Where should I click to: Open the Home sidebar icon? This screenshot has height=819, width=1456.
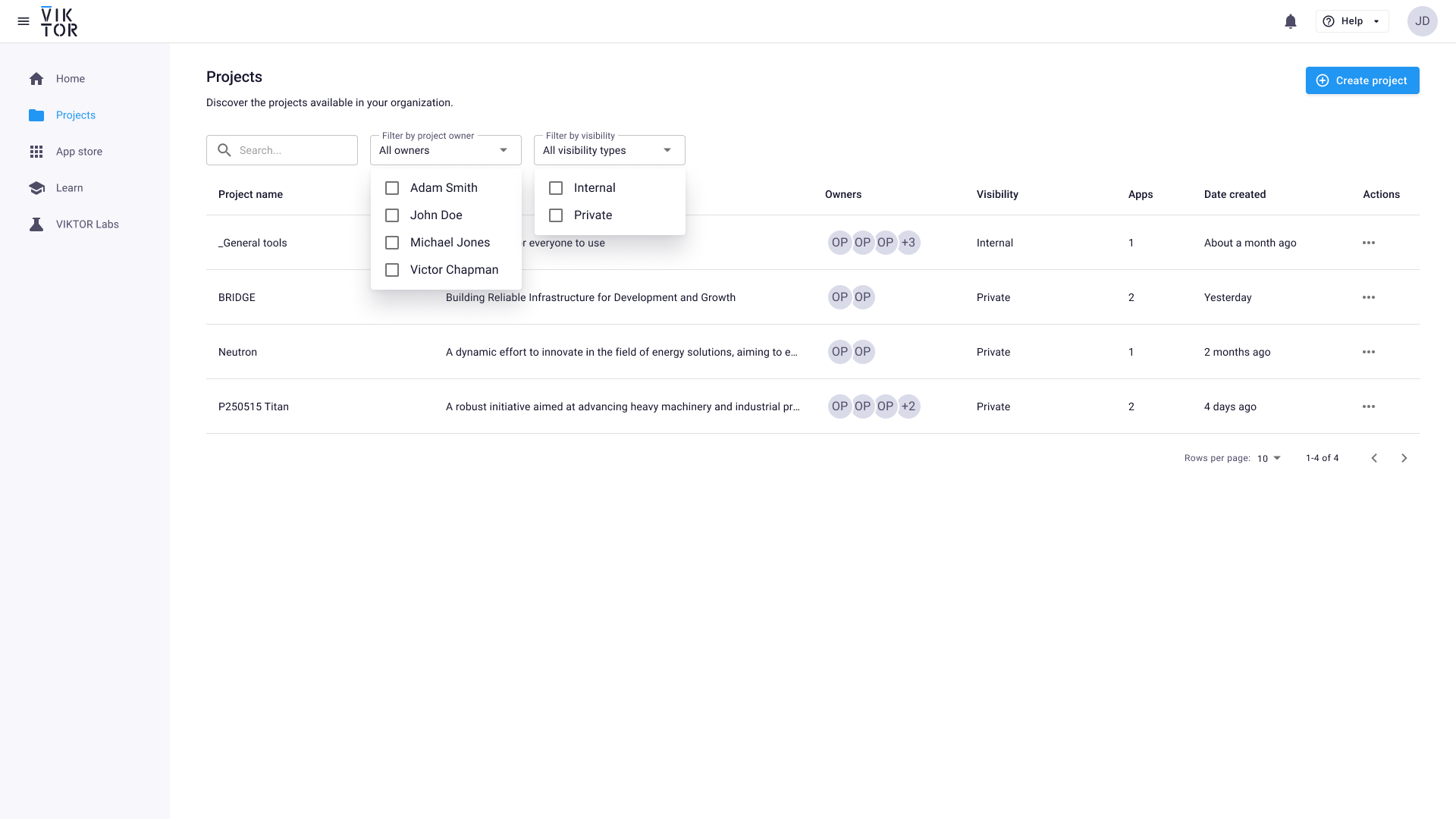pos(36,78)
